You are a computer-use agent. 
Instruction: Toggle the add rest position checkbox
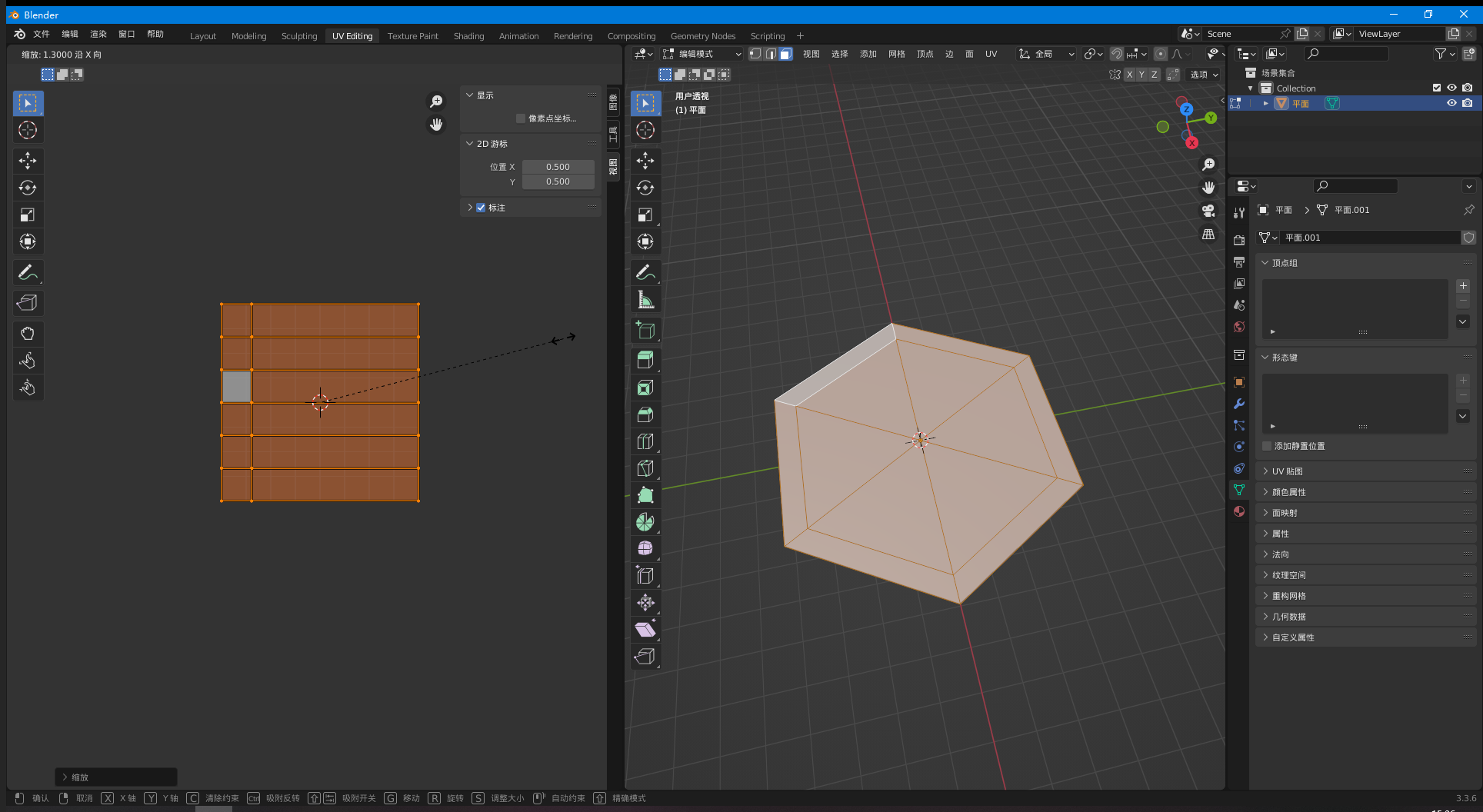[1267, 446]
